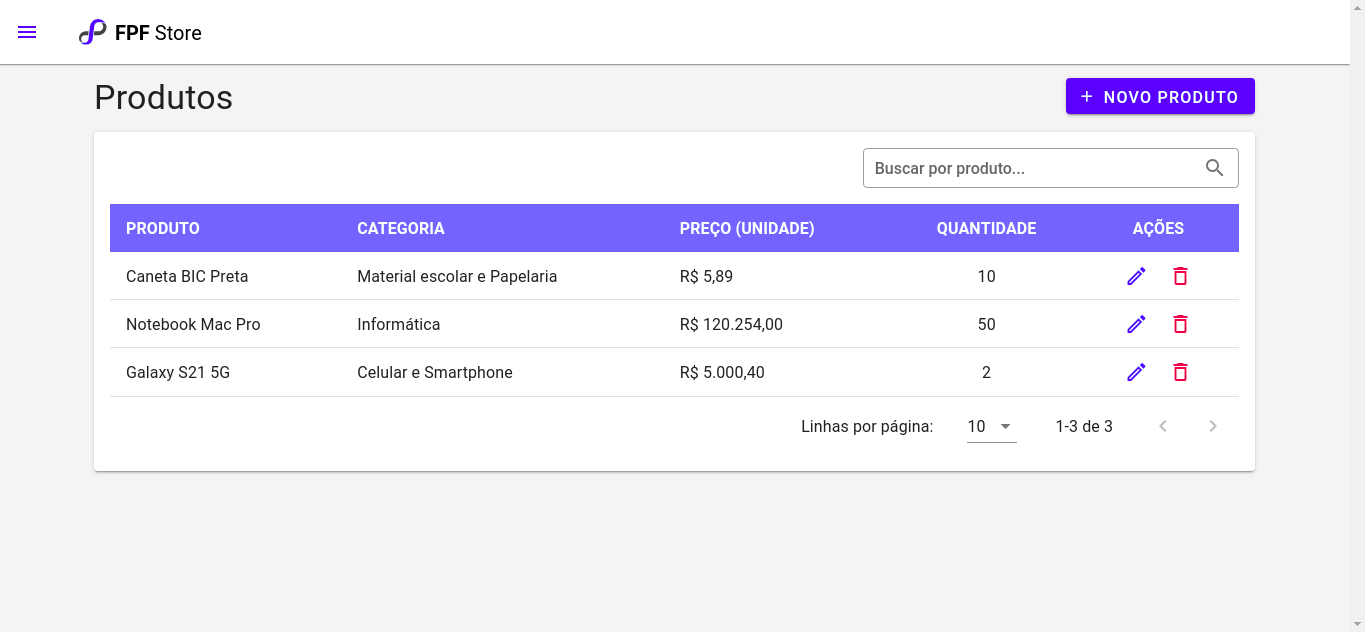
Task: Go to the previous page arrow
Action: [1163, 426]
